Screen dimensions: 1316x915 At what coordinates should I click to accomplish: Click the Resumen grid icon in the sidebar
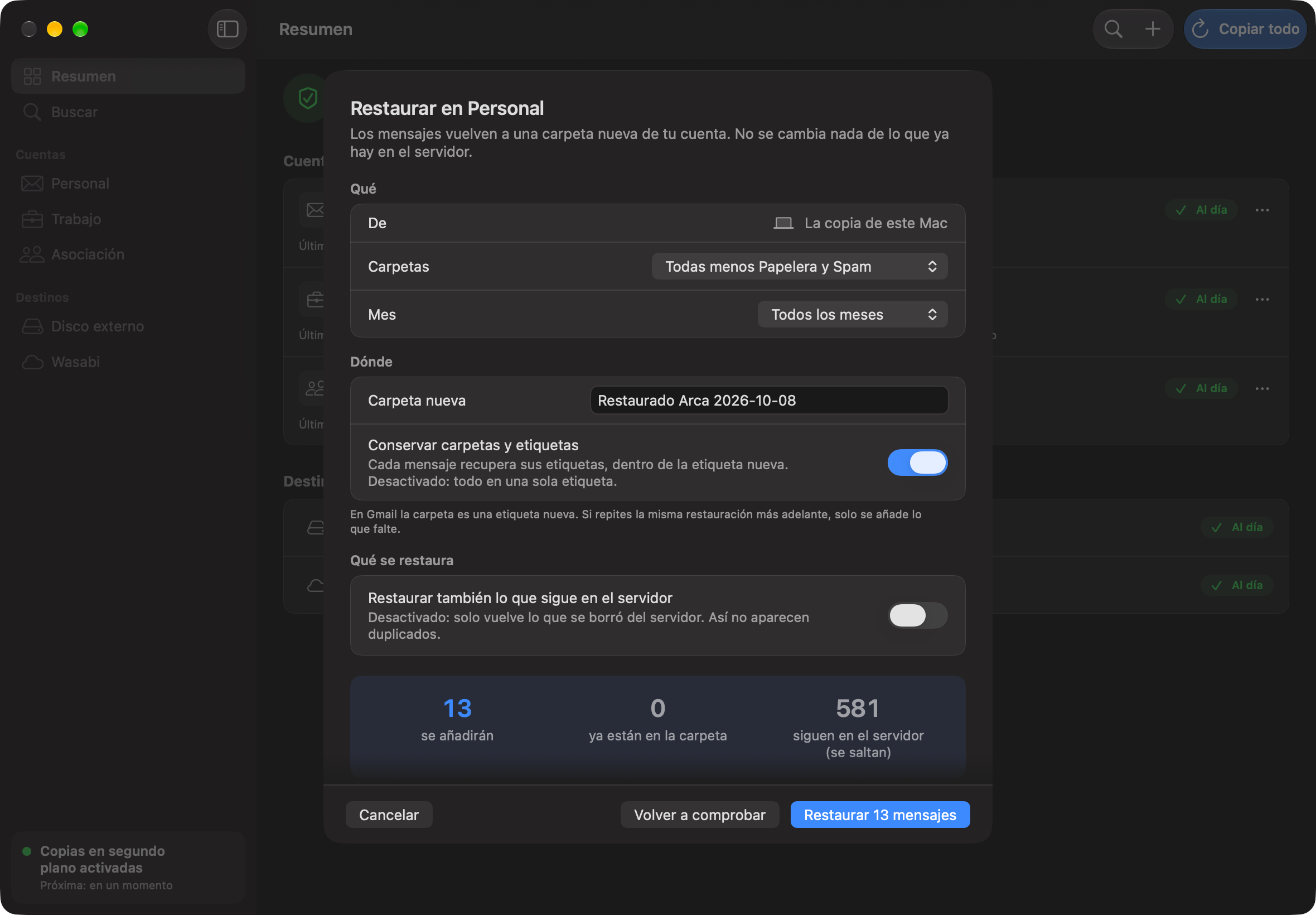click(x=32, y=76)
